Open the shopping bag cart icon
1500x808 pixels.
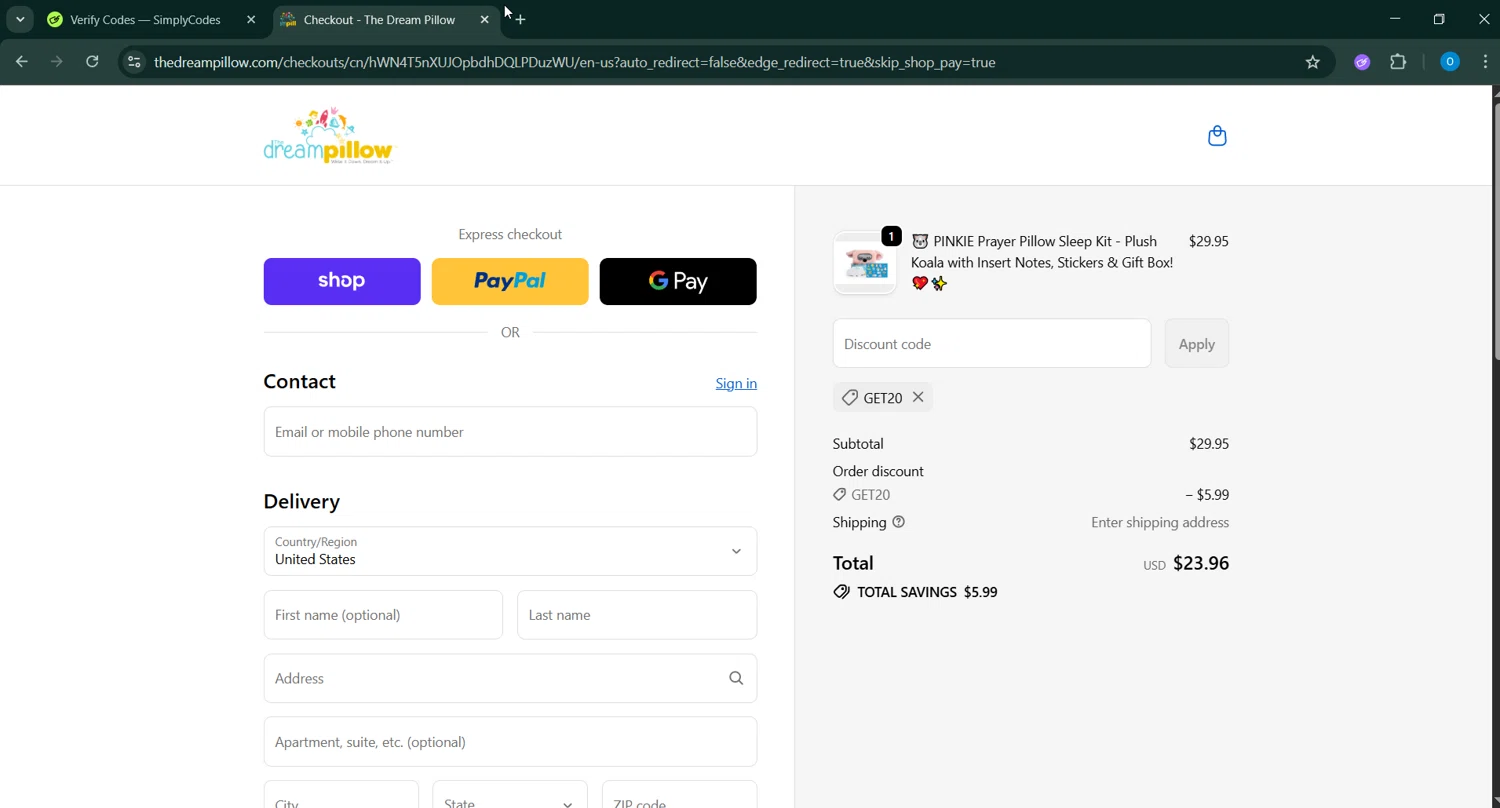[1217, 136]
